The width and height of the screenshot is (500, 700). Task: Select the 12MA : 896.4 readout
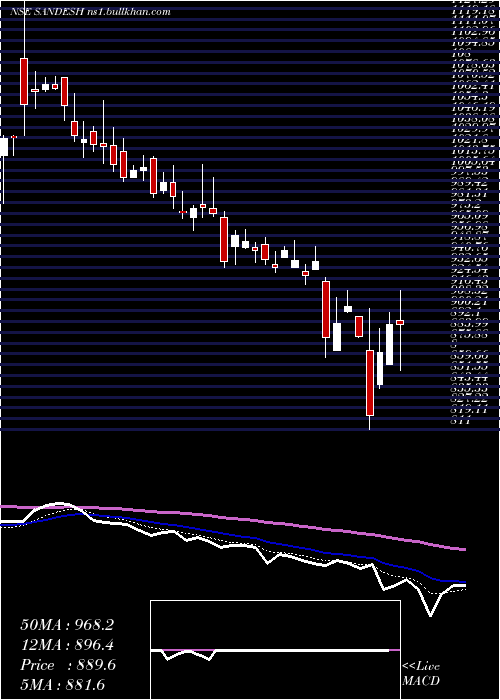(x=67, y=644)
